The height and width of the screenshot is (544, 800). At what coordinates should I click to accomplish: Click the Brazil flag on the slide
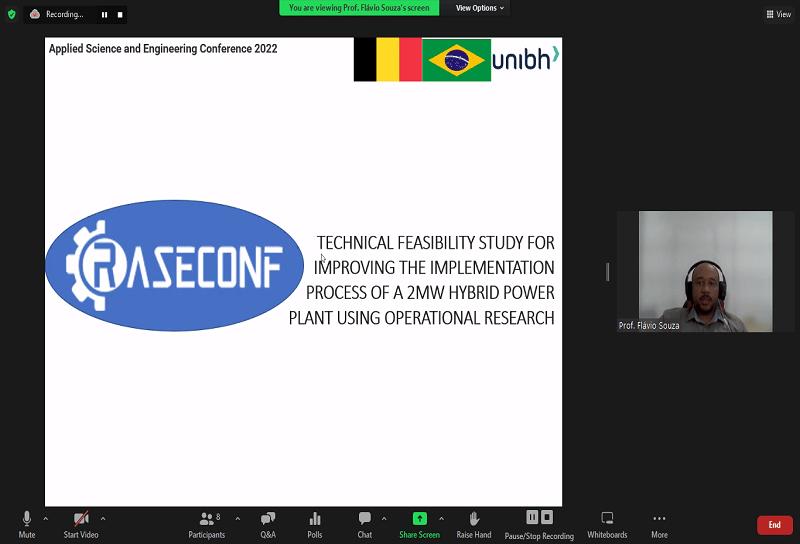click(x=457, y=60)
